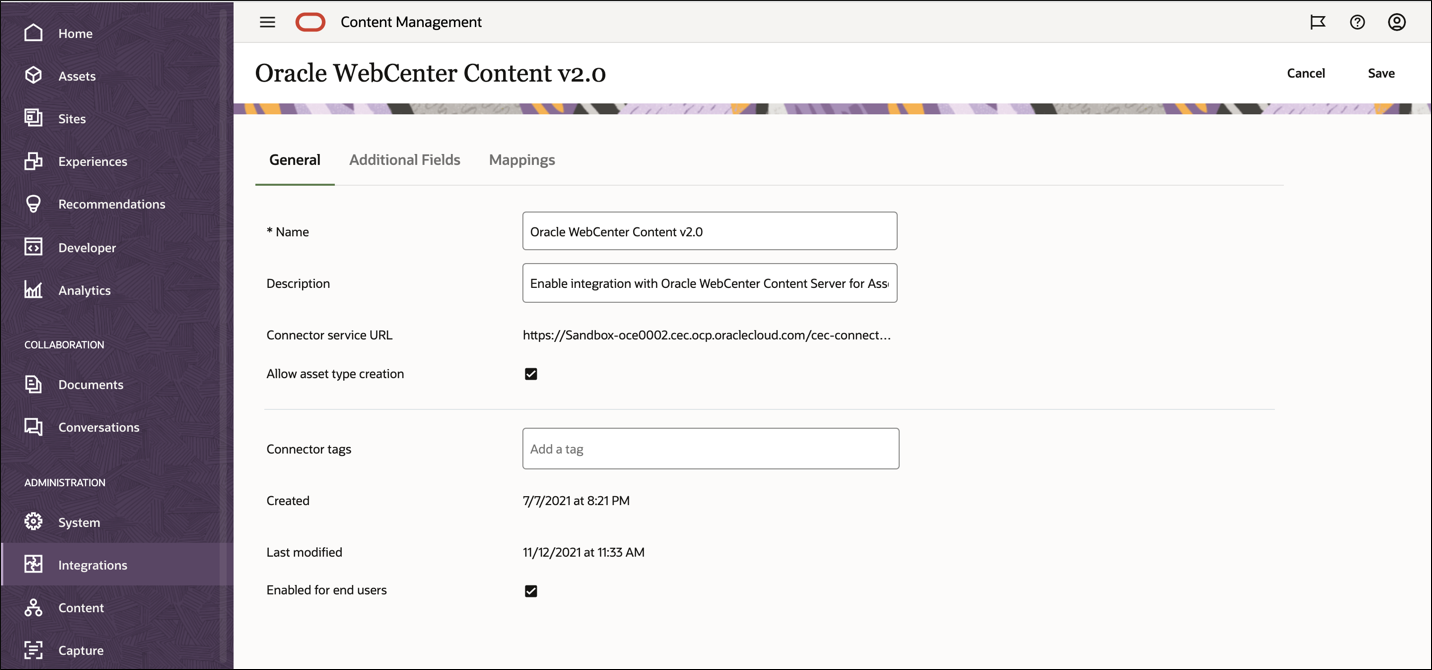Image resolution: width=1432 pixels, height=670 pixels.
Task: Click the Experiences icon in sidebar
Action: [33, 161]
